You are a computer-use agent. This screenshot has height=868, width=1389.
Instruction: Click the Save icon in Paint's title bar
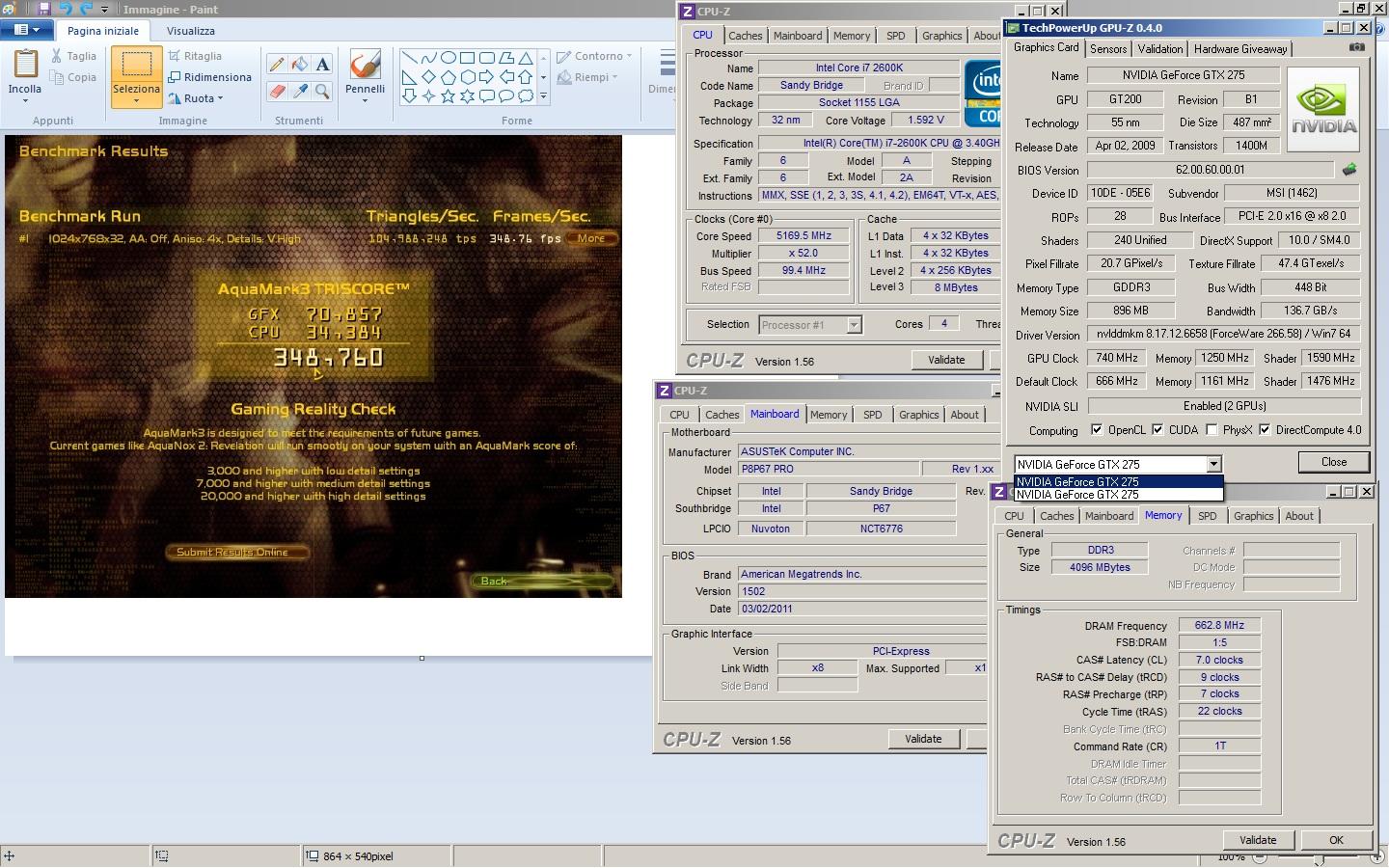click(x=44, y=9)
